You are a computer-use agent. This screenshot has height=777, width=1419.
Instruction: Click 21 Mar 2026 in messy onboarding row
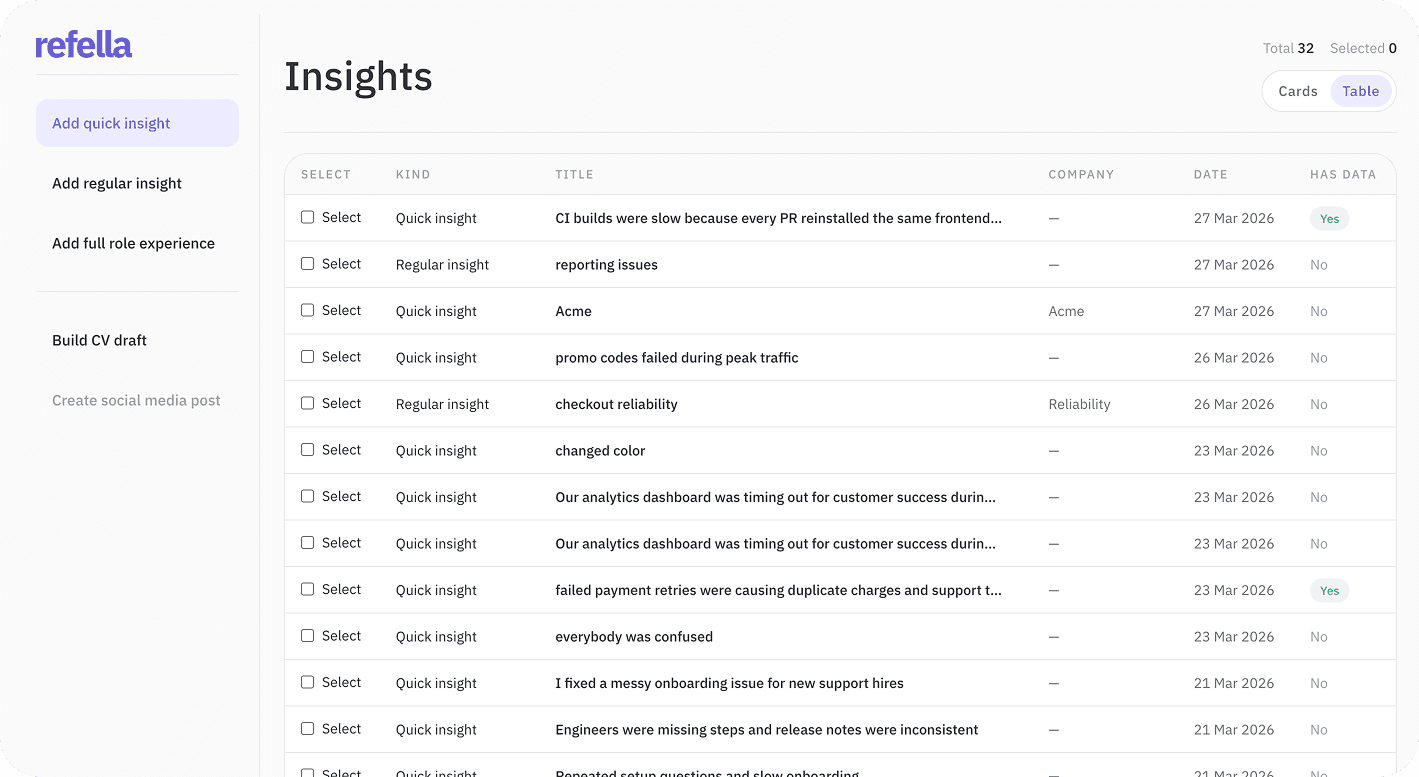[1234, 683]
